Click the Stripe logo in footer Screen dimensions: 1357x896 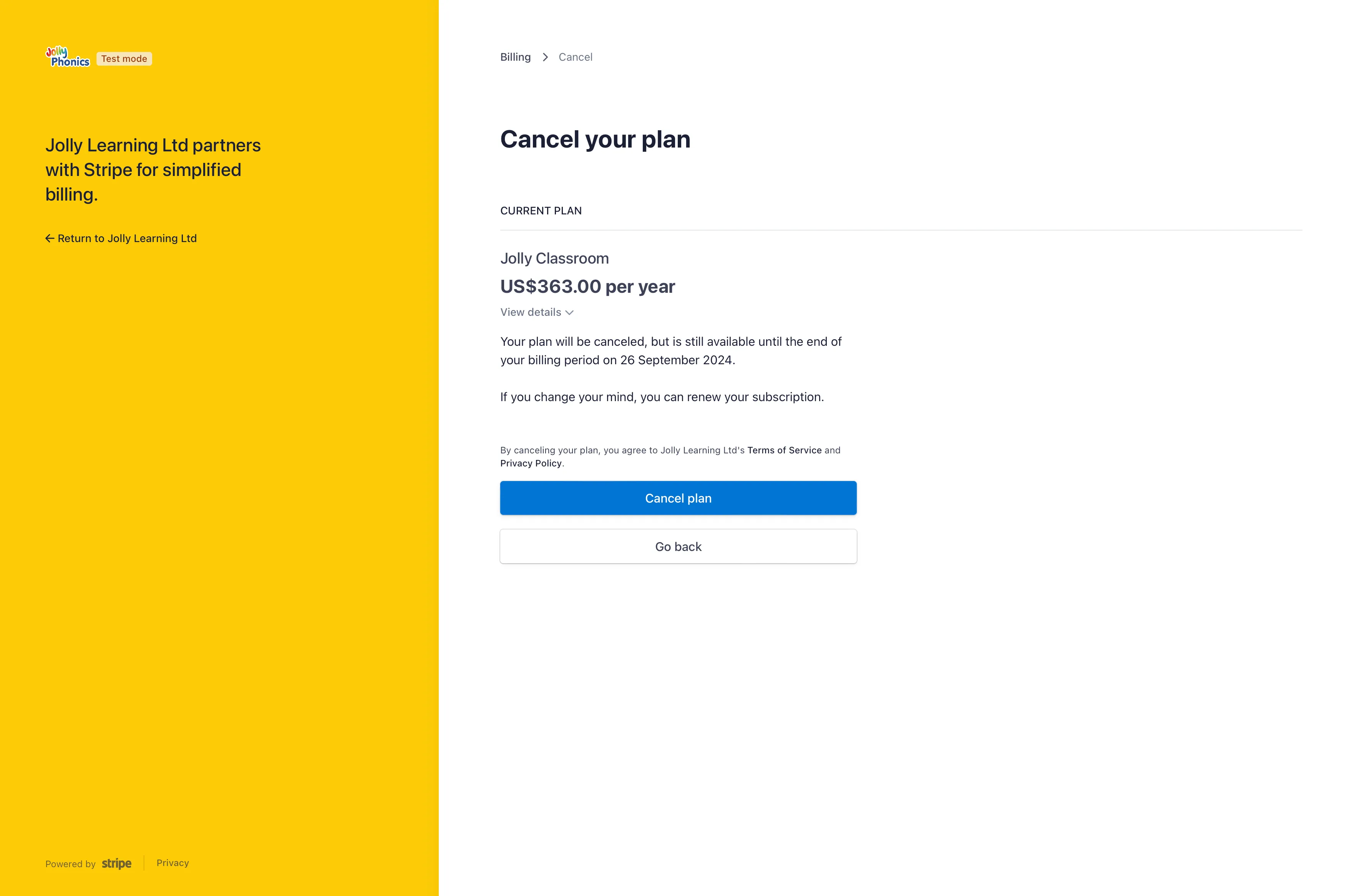click(x=116, y=863)
